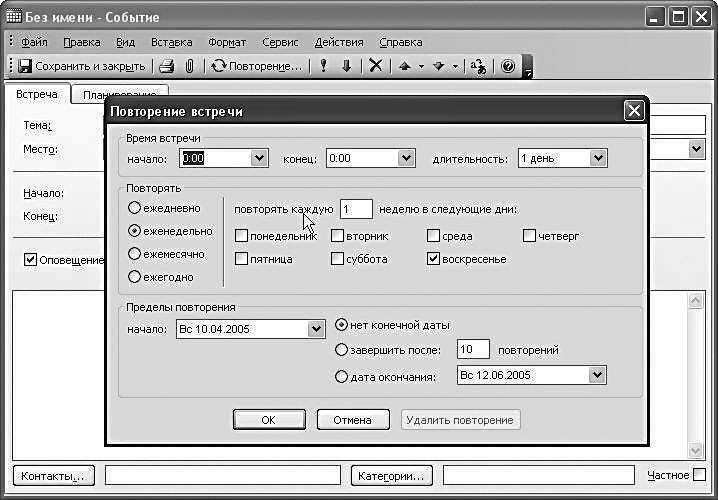Click the week interval number field
The height and width of the screenshot is (500, 718).
(x=356, y=209)
